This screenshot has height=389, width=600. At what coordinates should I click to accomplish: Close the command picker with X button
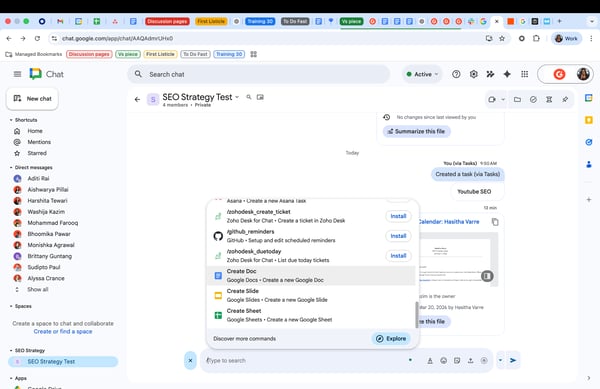coord(190,360)
